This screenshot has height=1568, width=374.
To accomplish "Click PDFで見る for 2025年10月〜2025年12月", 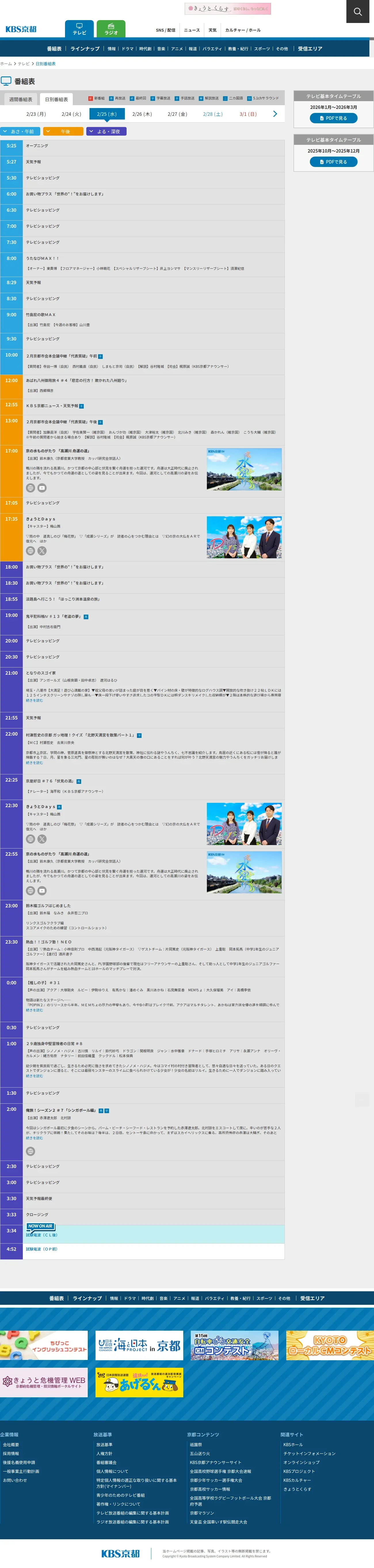I will point(334,162).
